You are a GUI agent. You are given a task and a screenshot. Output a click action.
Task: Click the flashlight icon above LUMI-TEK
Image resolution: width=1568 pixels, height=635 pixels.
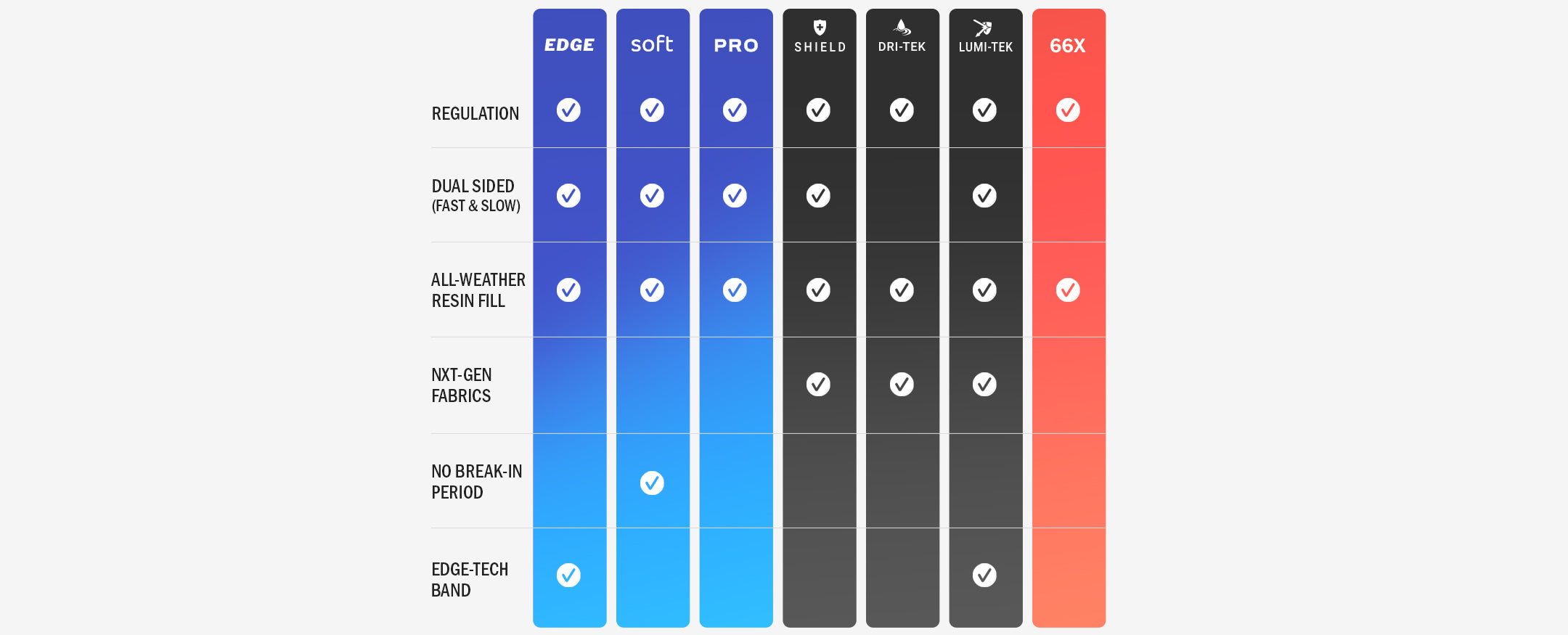pyautogui.click(x=983, y=28)
